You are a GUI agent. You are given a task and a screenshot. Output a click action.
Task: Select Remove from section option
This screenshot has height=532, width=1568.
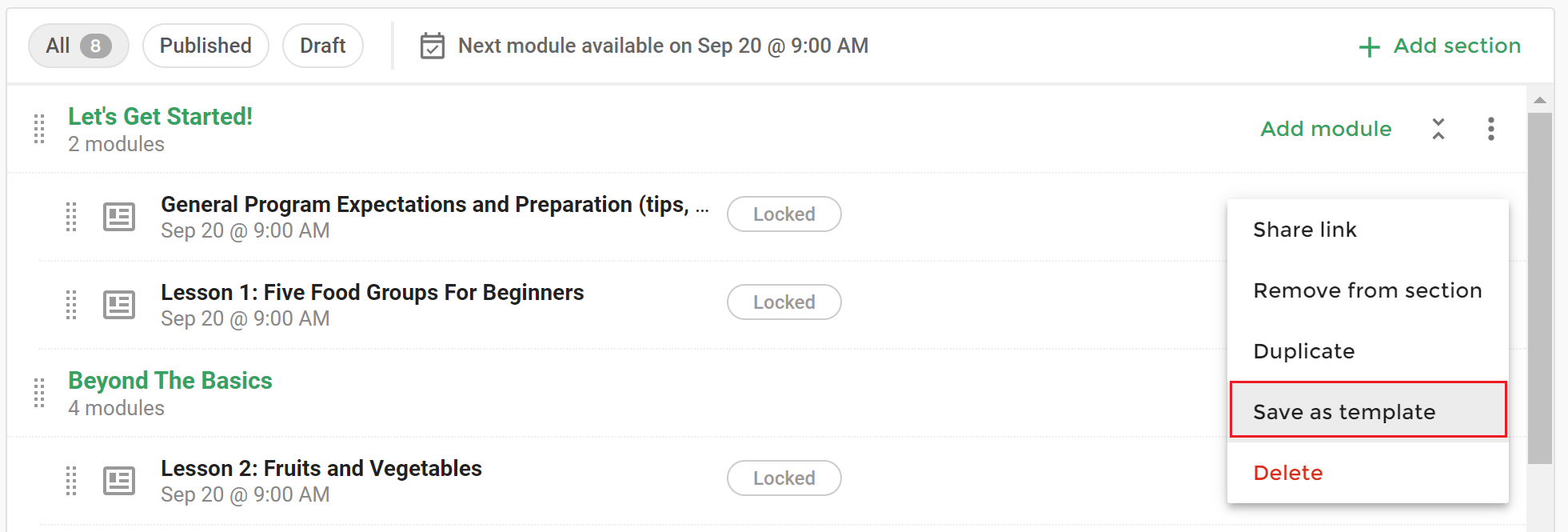[1368, 290]
